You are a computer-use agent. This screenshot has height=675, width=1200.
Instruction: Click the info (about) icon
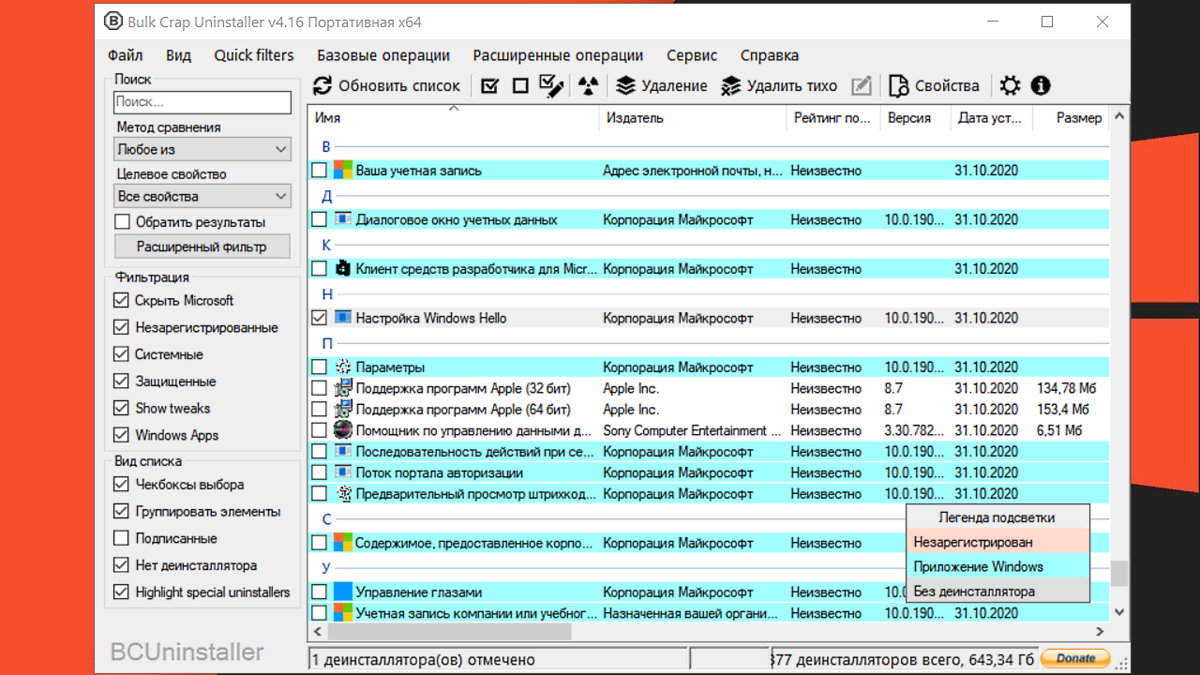1041,86
